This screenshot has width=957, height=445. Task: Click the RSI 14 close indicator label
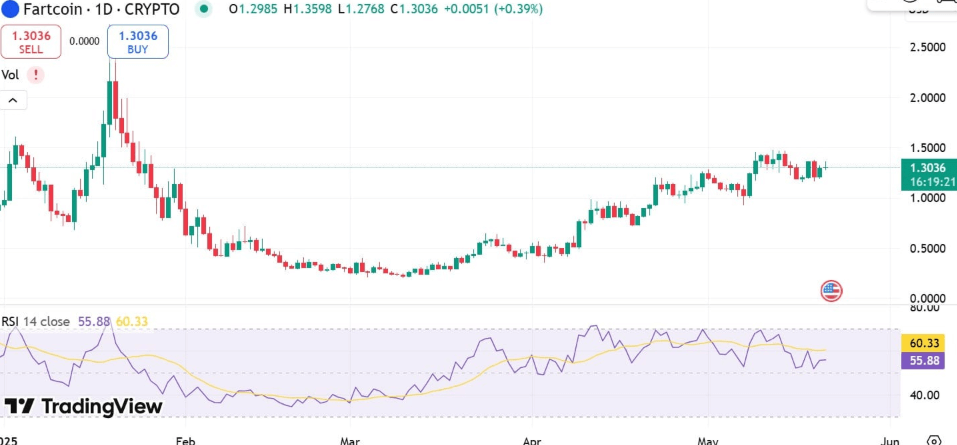point(36,321)
